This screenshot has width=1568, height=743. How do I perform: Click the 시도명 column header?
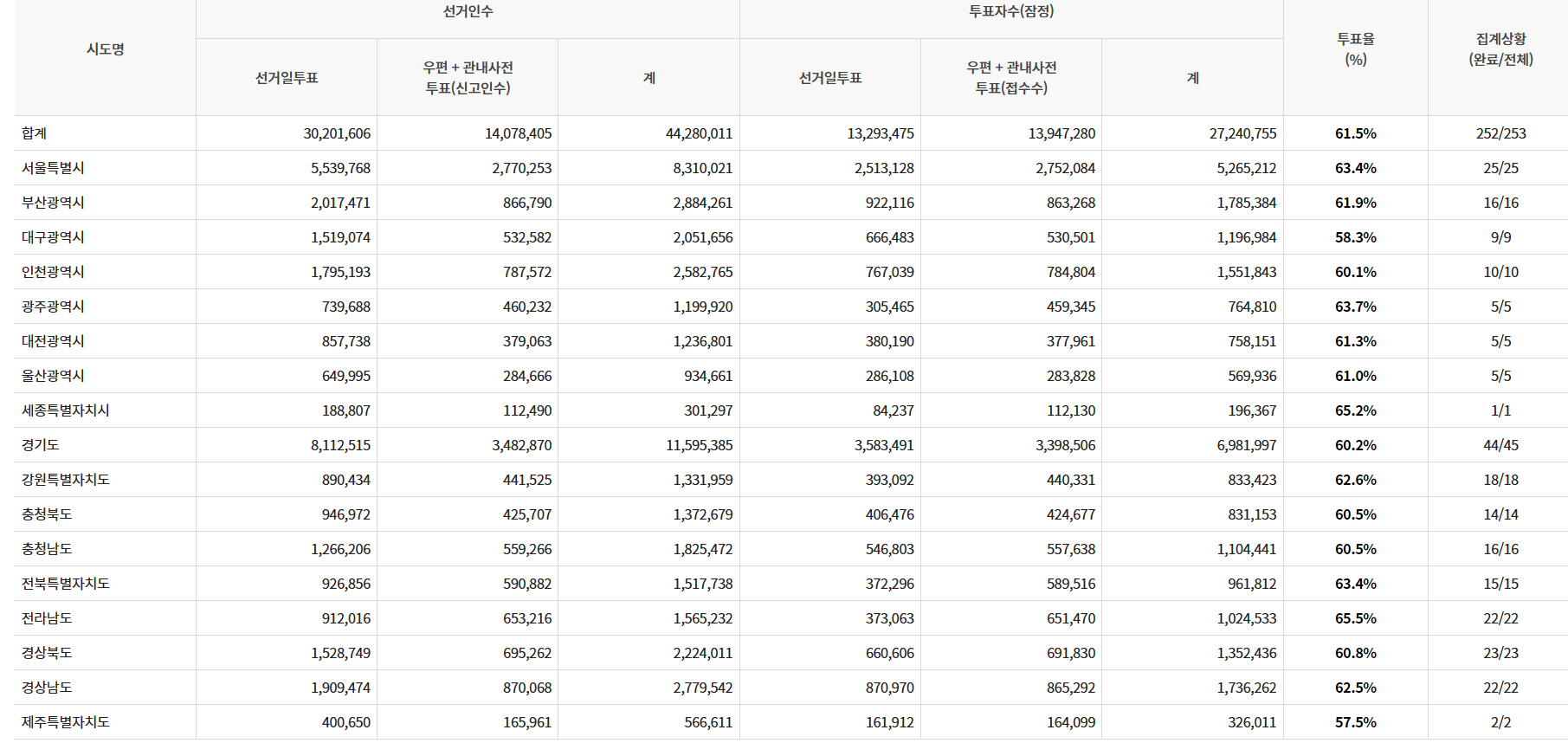click(105, 49)
